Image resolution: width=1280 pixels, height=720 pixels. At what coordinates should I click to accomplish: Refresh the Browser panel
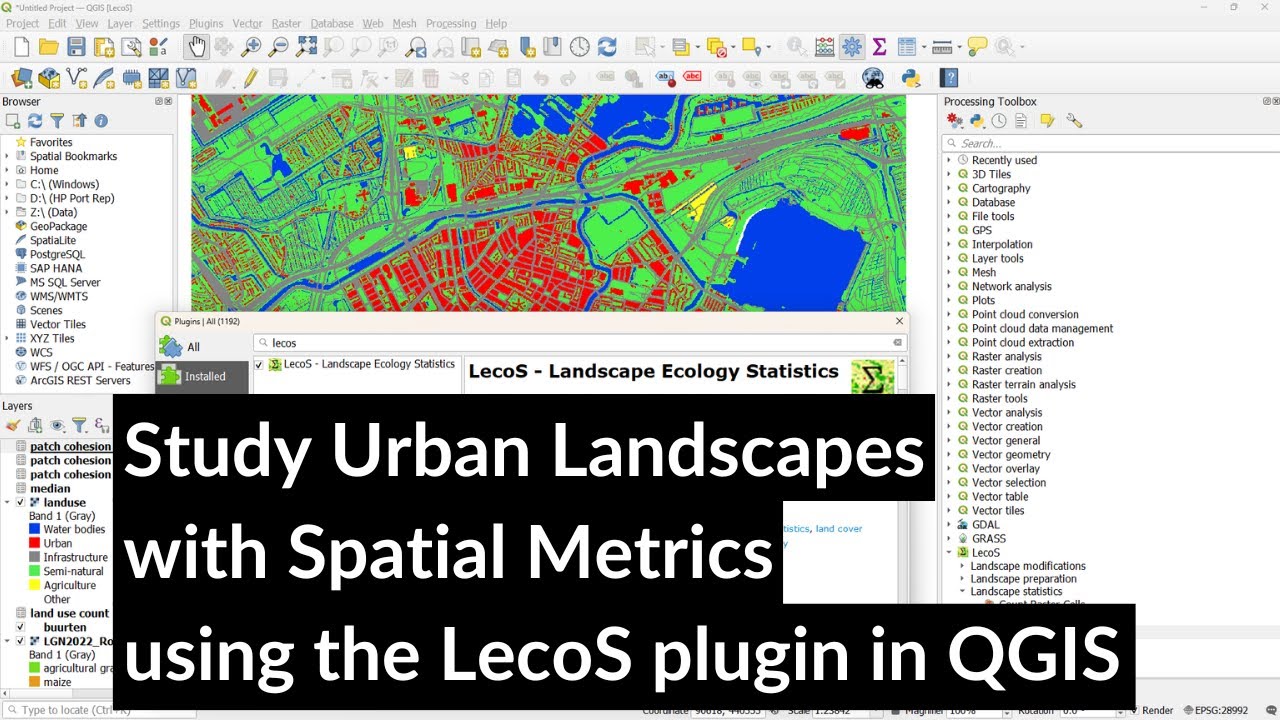[x=35, y=121]
